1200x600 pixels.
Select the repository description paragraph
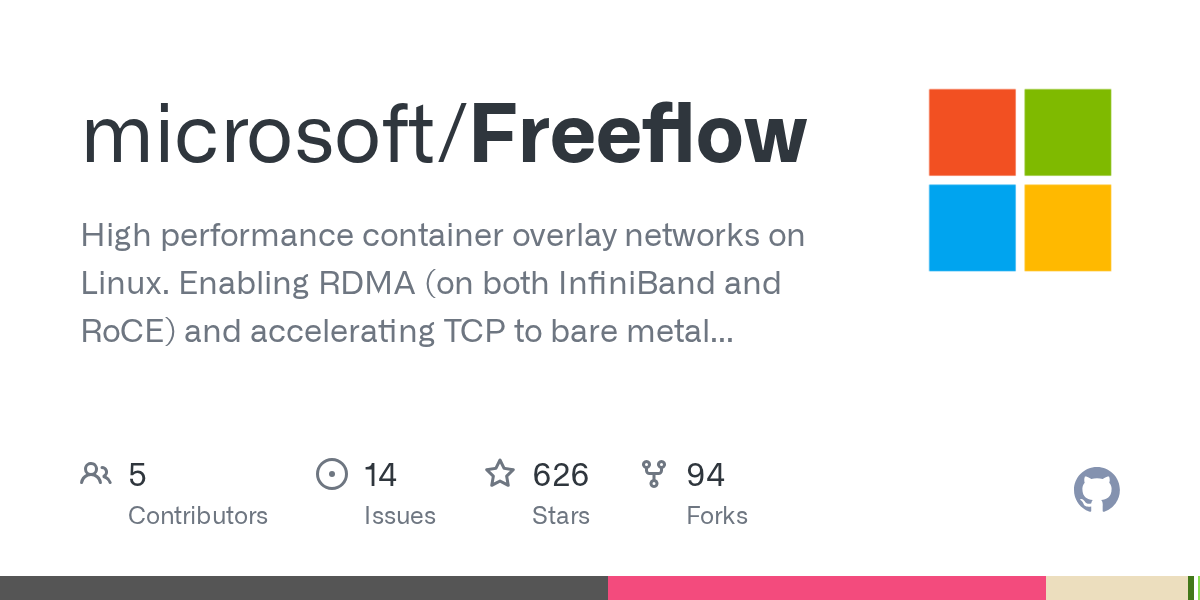point(443,283)
